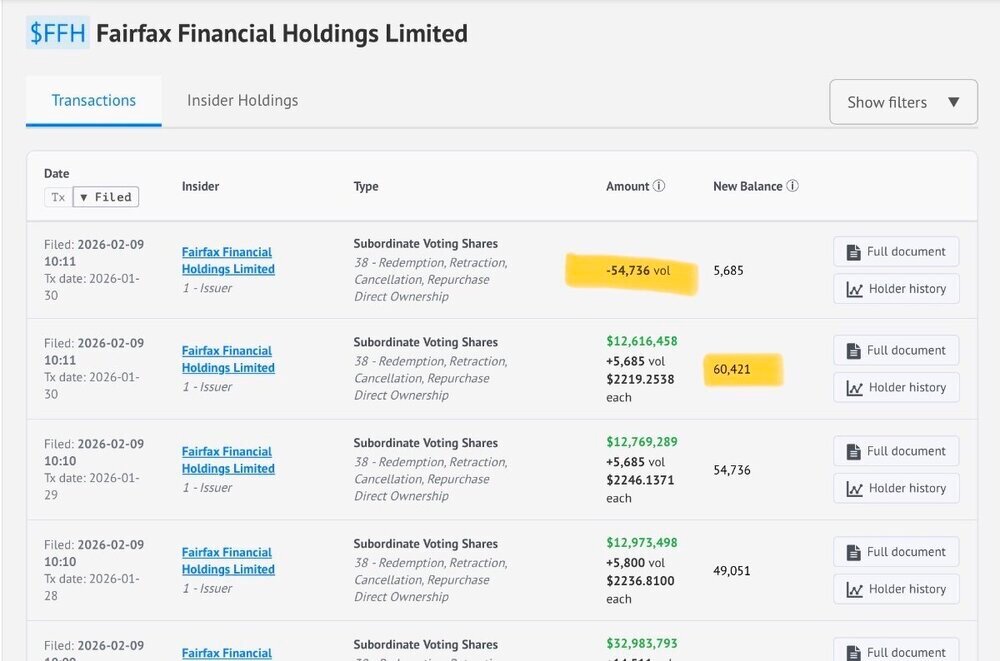The height and width of the screenshot is (661, 1000).
Task: Open the $FFH ticker symbol badge
Action: [x=57, y=33]
